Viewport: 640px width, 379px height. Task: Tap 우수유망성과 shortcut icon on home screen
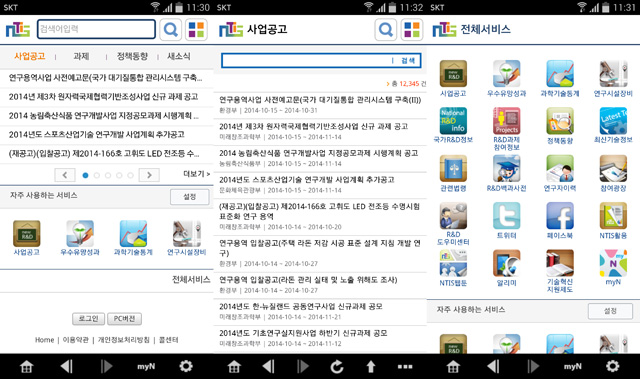[x=80, y=234]
